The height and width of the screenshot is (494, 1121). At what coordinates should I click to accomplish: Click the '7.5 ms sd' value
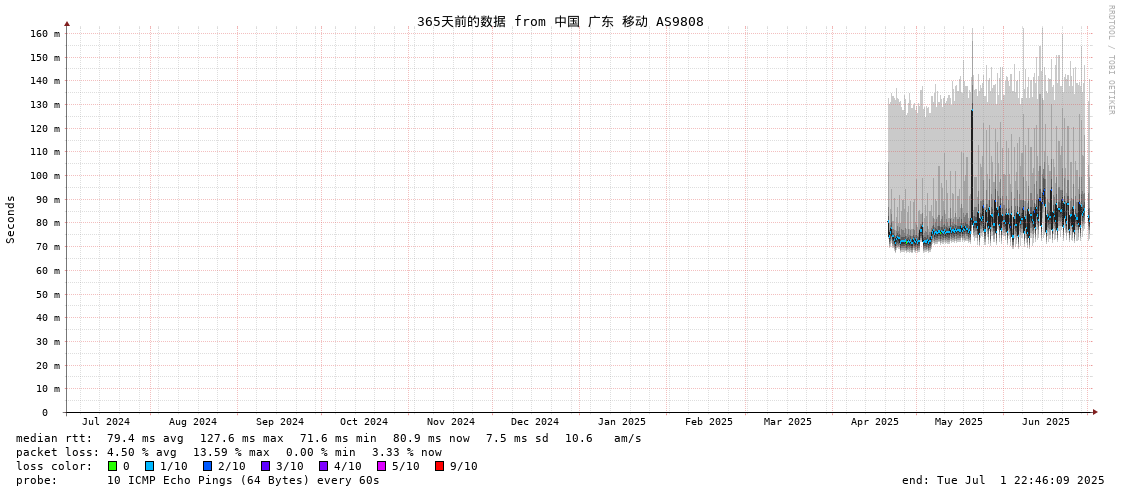click(x=518, y=438)
